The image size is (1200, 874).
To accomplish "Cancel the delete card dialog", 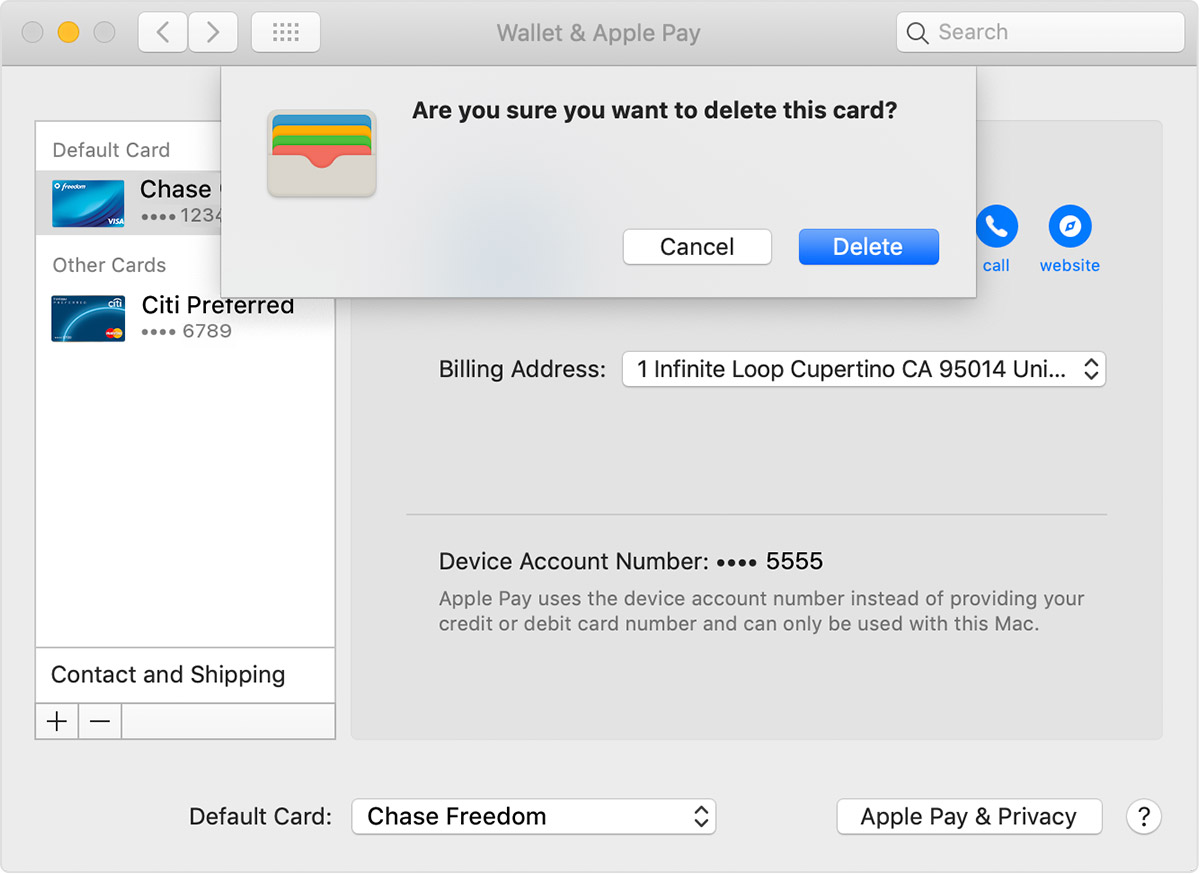I will click(x=697, y=247).
